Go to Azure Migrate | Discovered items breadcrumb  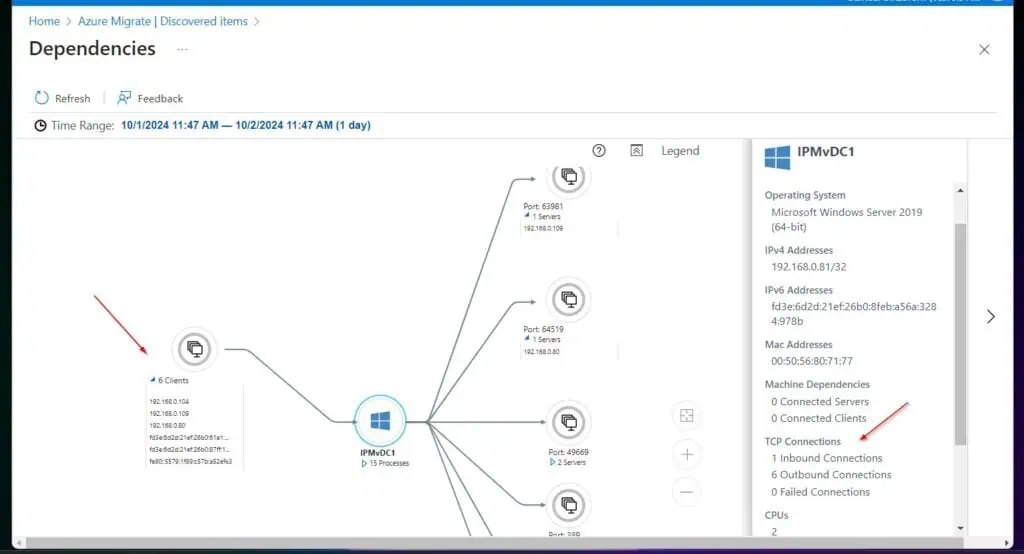pyautogui.click(x=163, y=21)
